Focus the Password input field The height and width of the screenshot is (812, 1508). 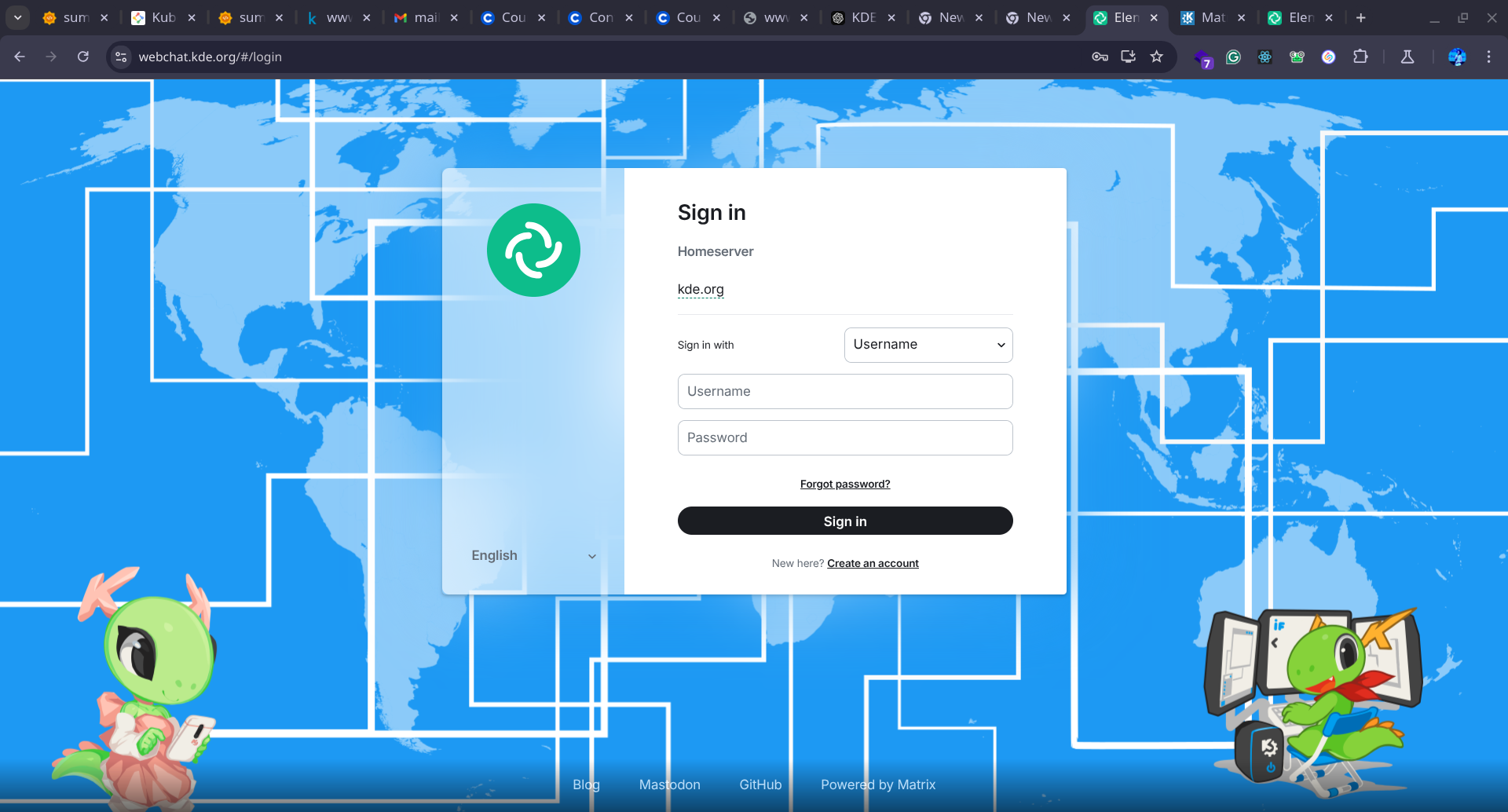[x=844, y=437]
